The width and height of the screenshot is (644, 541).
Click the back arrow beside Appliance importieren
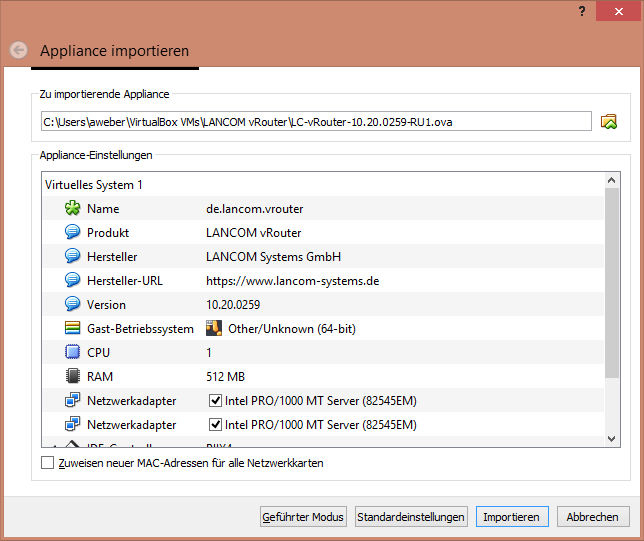18,50
